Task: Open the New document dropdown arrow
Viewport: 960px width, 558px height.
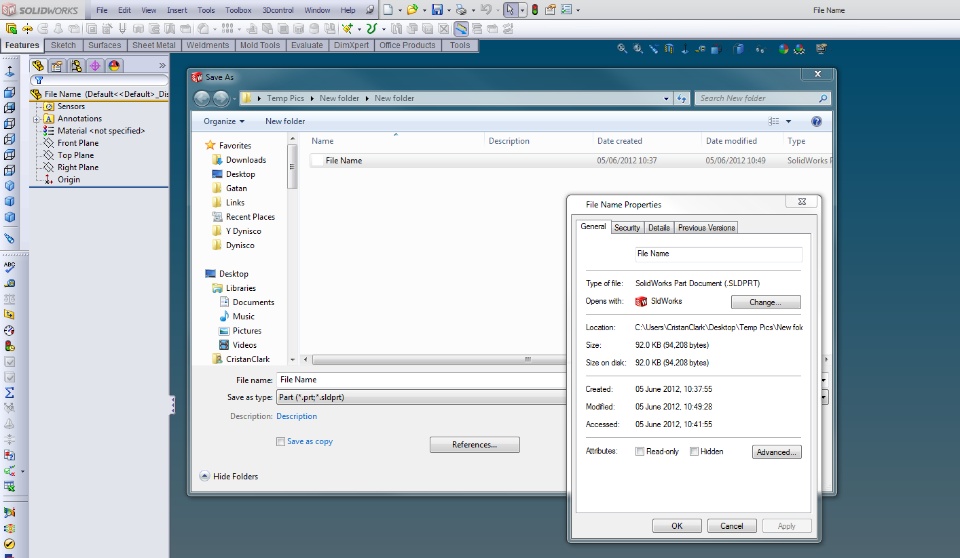Action: (399, 10)
